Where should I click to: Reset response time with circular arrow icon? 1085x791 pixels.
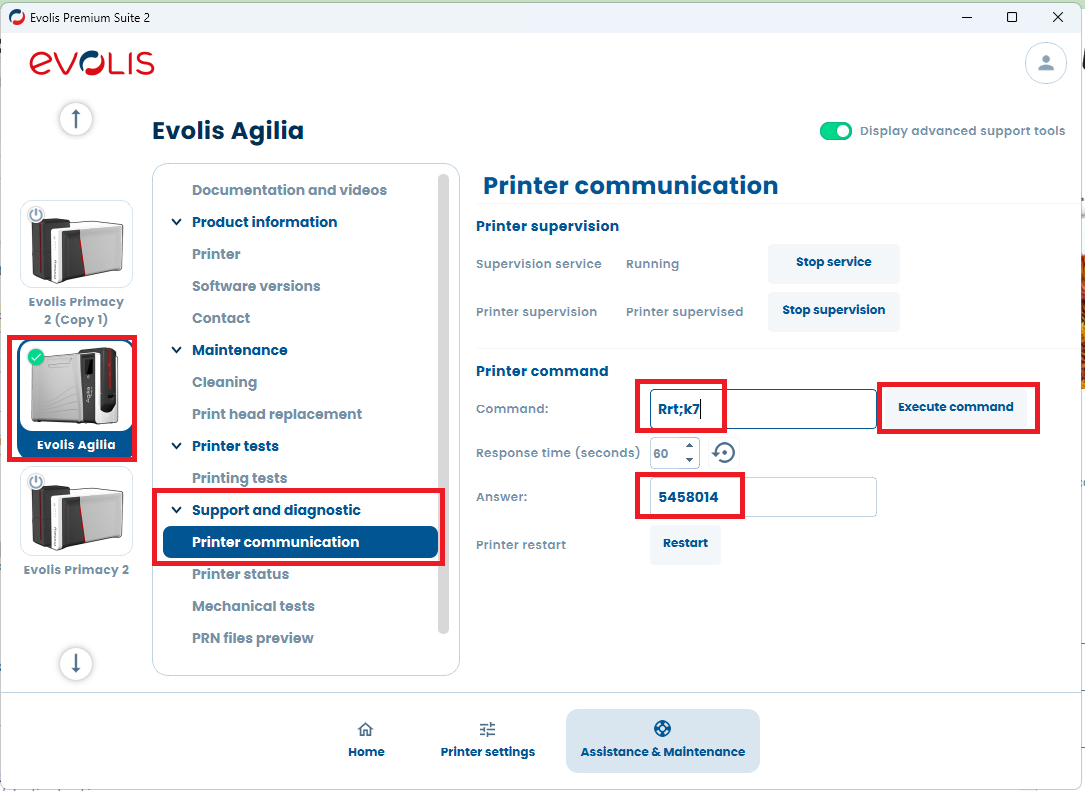(724, 453)
